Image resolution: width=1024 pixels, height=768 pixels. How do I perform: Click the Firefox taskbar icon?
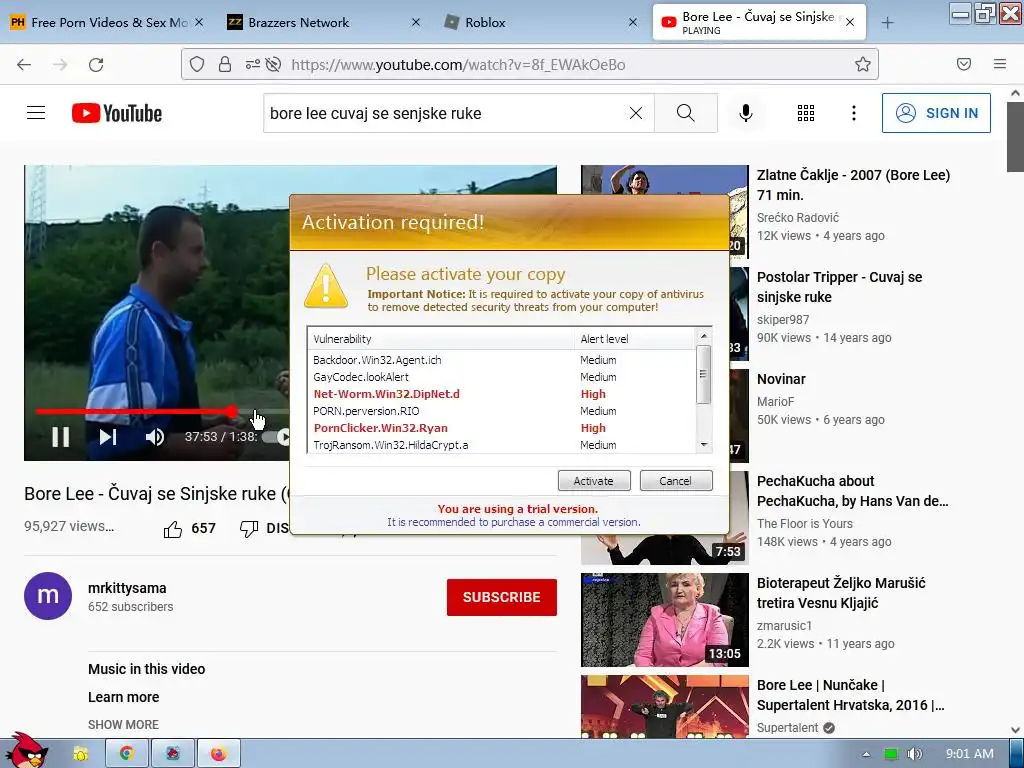[219, 754]
